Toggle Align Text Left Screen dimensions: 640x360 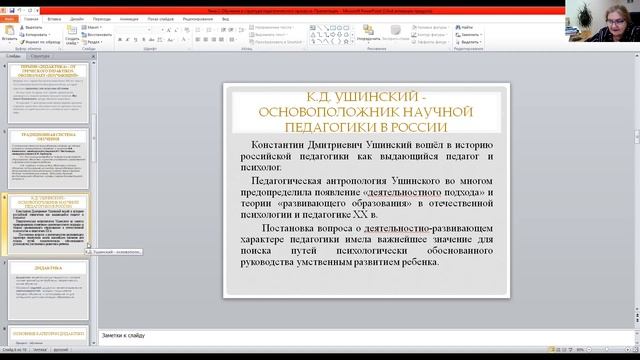tap(198, 40)
